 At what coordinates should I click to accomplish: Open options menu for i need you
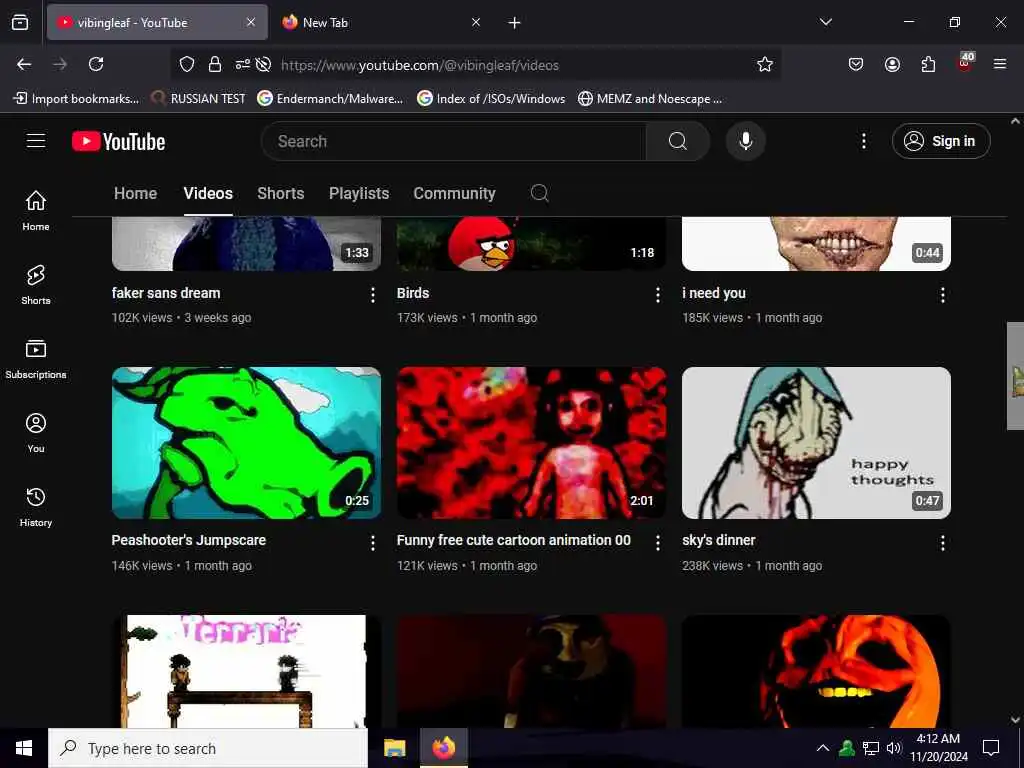click(x=942, y=295)
